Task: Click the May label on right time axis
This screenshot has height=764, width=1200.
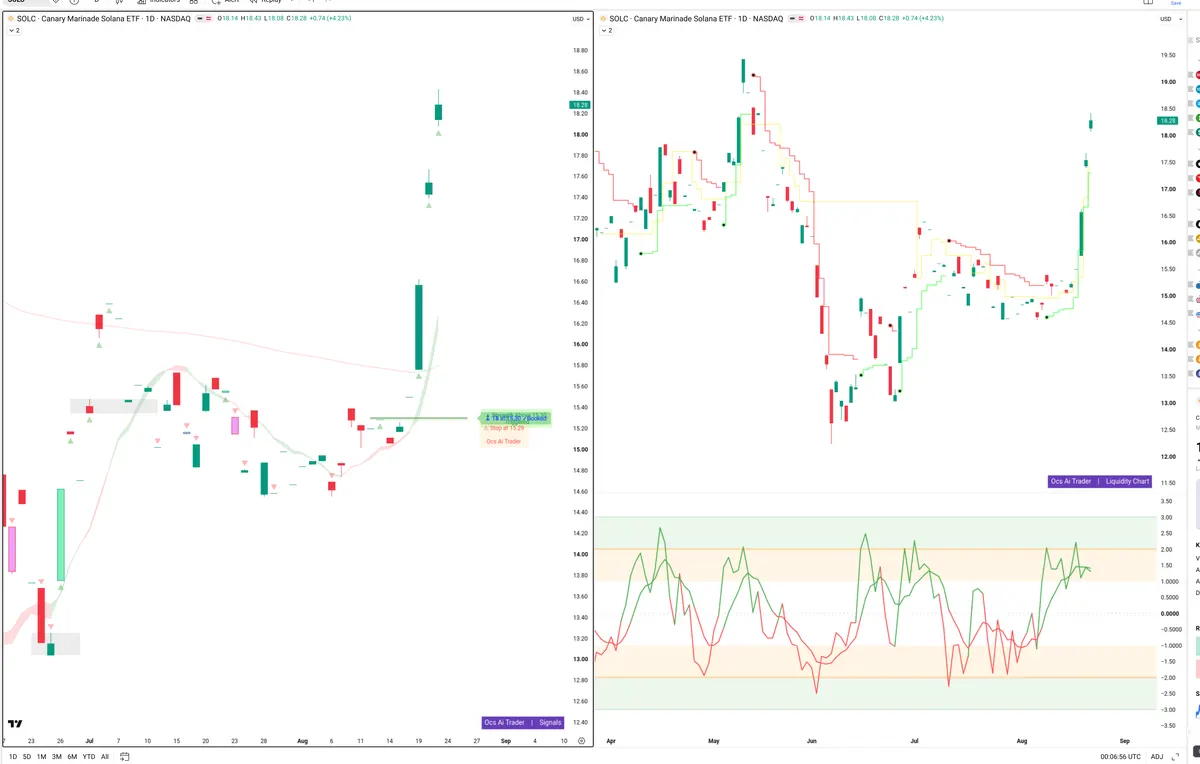Action: coord(714,741)
